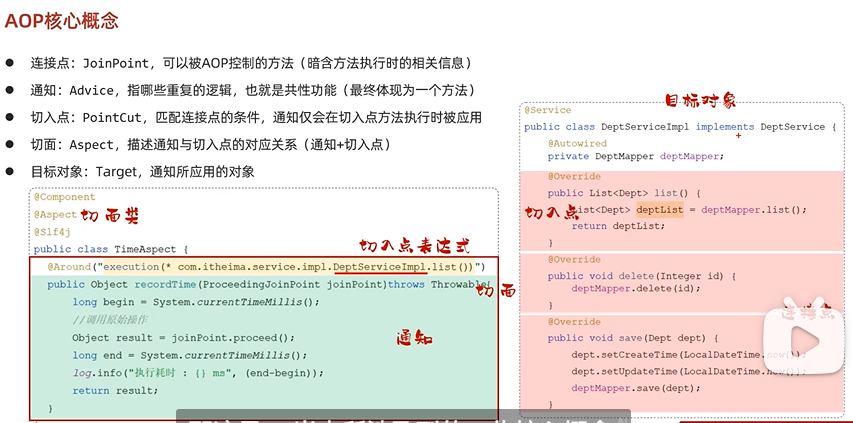Click "public class DeptServiceImpl implements DeptService" line
The height and width of the screenshot is (423, 853).
point(679,127)
